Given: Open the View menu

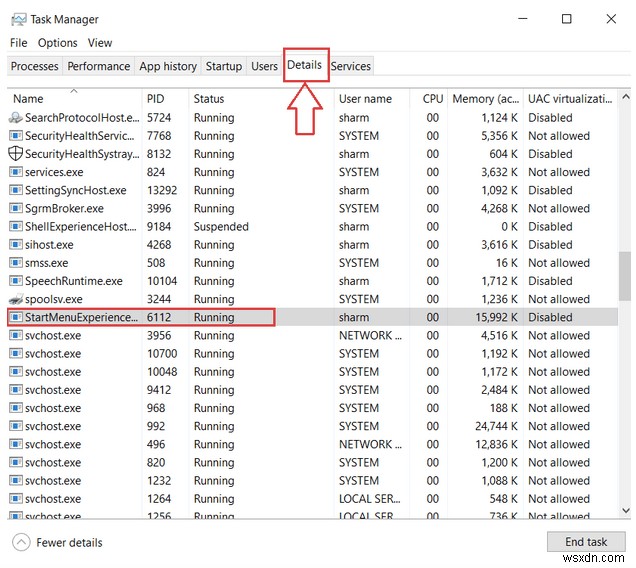Looking at the screenshot, I should [100, 43].
